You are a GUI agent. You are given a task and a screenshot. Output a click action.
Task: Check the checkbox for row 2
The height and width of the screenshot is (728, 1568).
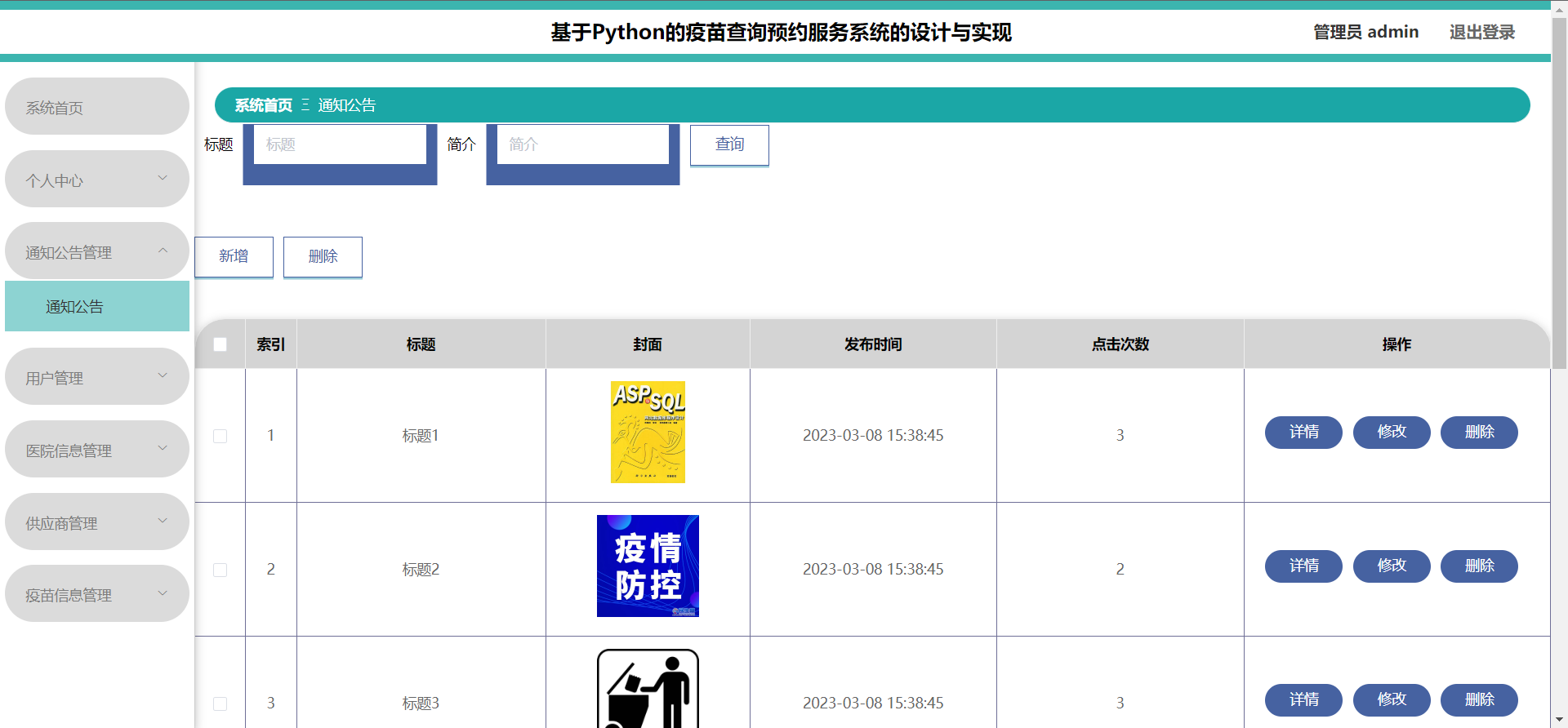click(220, 570)
